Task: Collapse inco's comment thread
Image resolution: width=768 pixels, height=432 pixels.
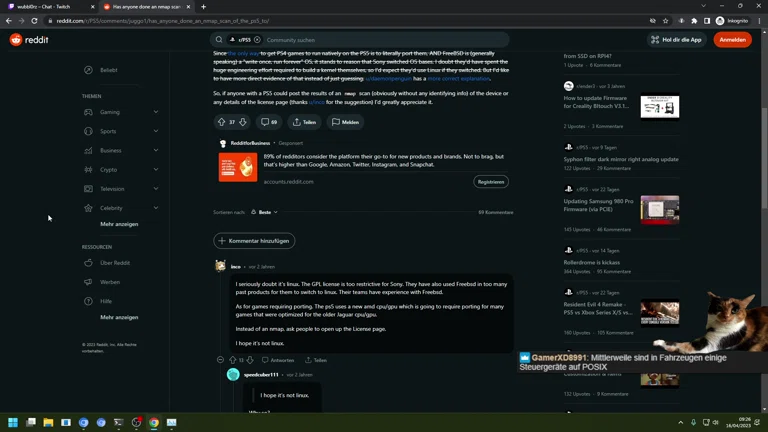Action: coord(220,360)
